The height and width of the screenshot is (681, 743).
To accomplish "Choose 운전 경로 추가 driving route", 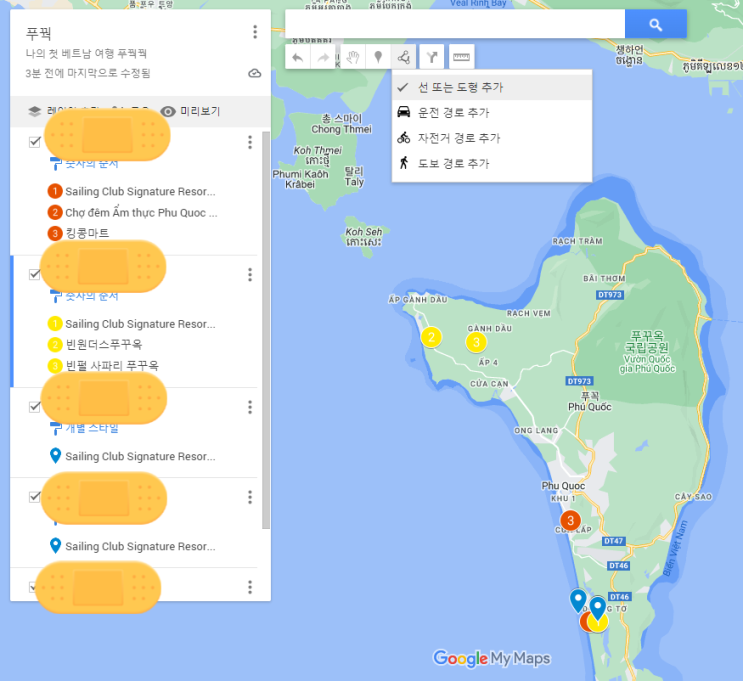I will (492, 112).
